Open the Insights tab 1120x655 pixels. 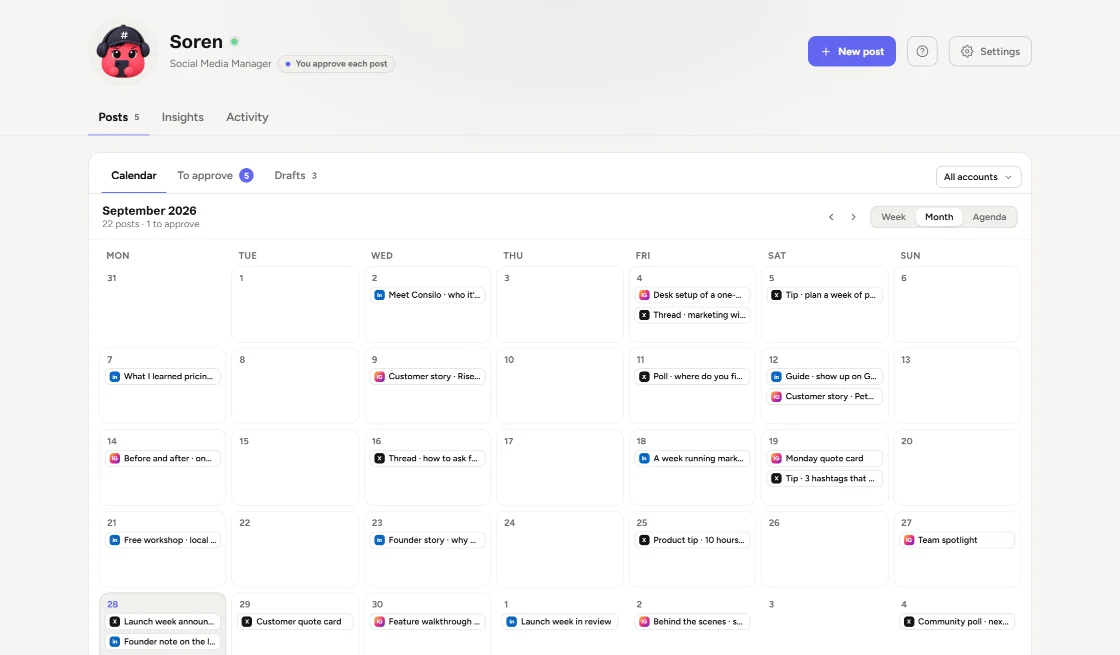tap(182, 117)
